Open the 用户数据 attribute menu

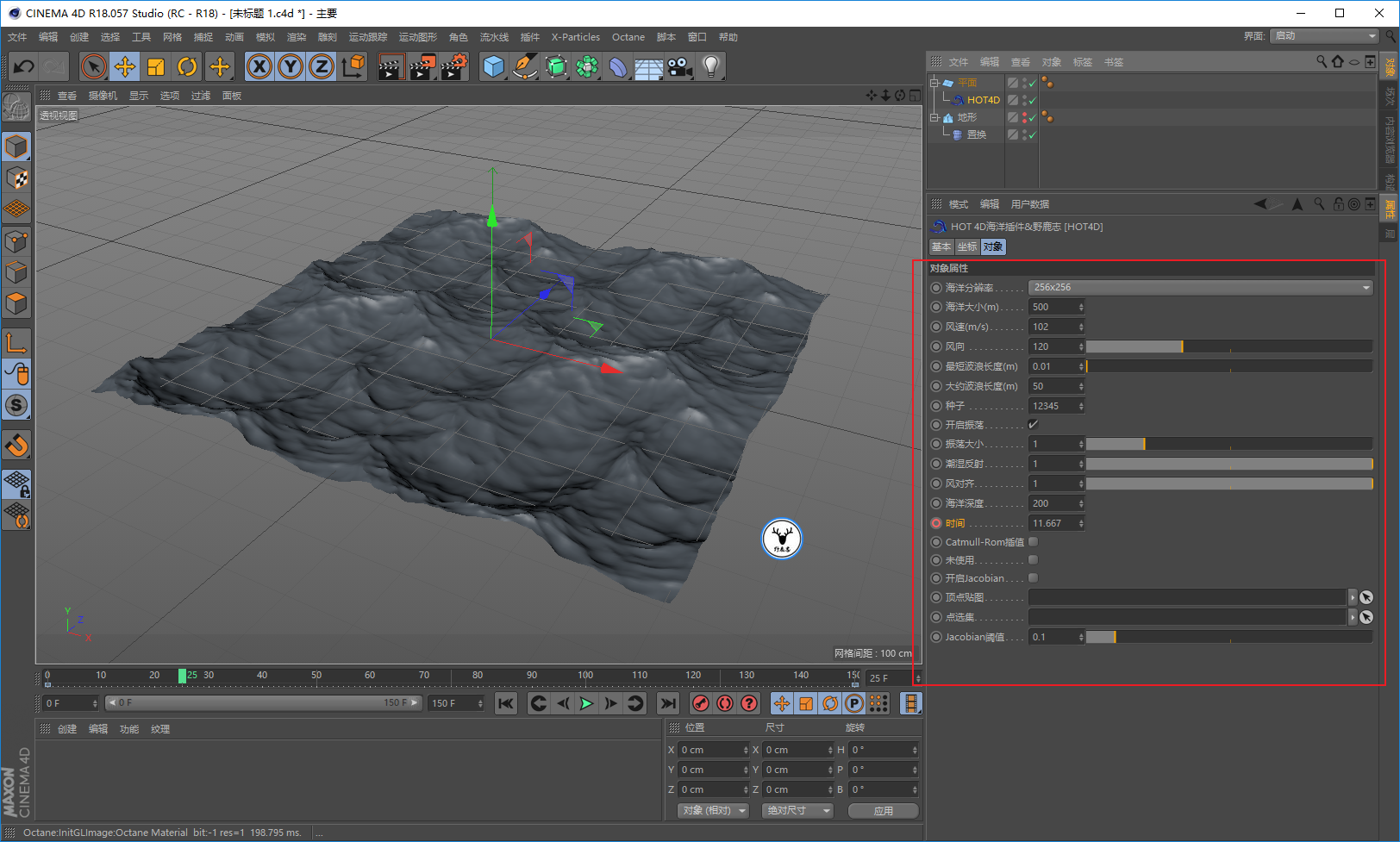point(1030,204)
